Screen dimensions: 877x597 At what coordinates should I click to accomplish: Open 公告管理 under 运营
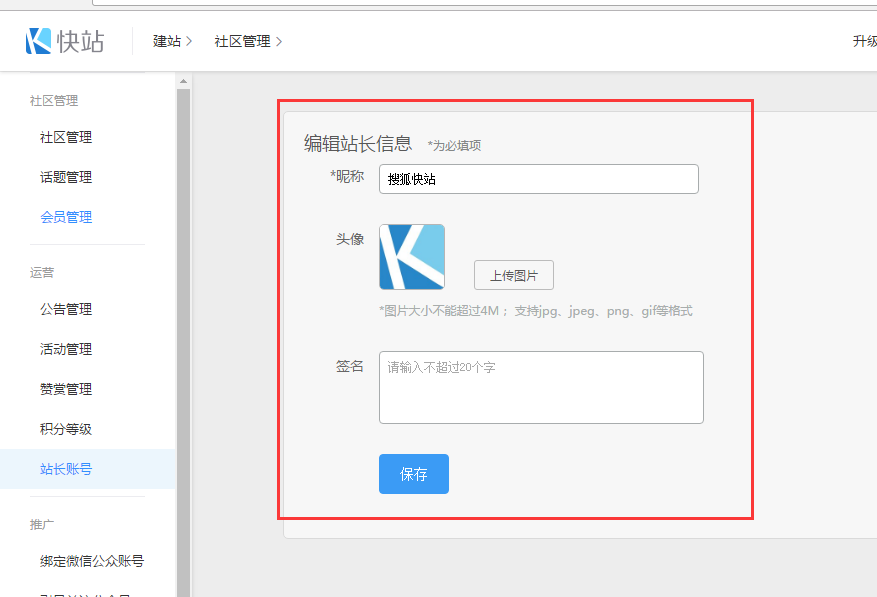pos(66,309)
